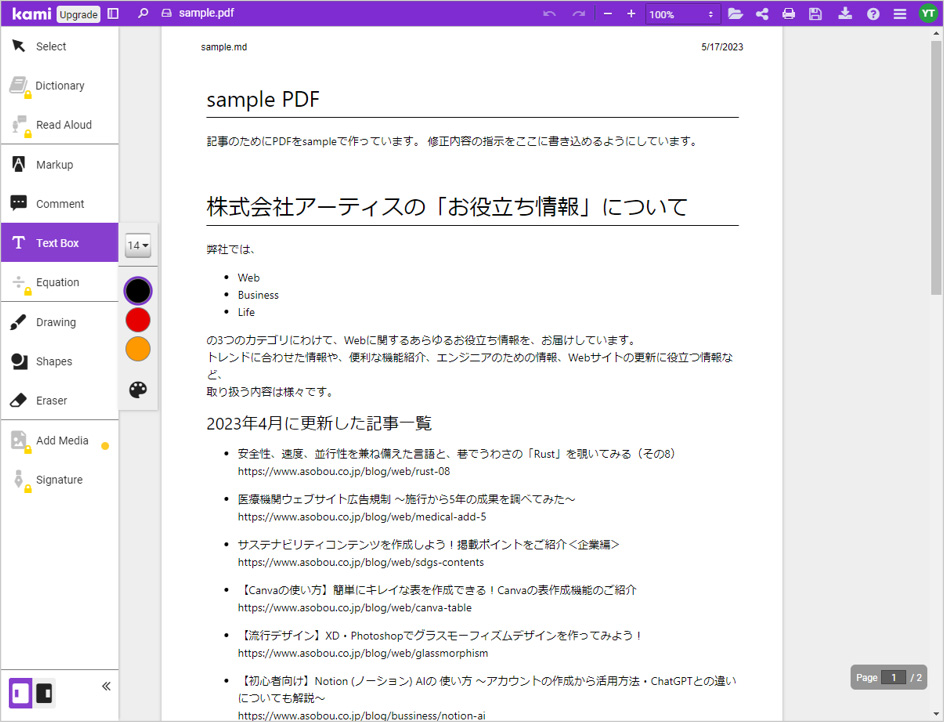
Task: Select the Text Box tool
Action: pyautogui.click(x=59, y=243)
